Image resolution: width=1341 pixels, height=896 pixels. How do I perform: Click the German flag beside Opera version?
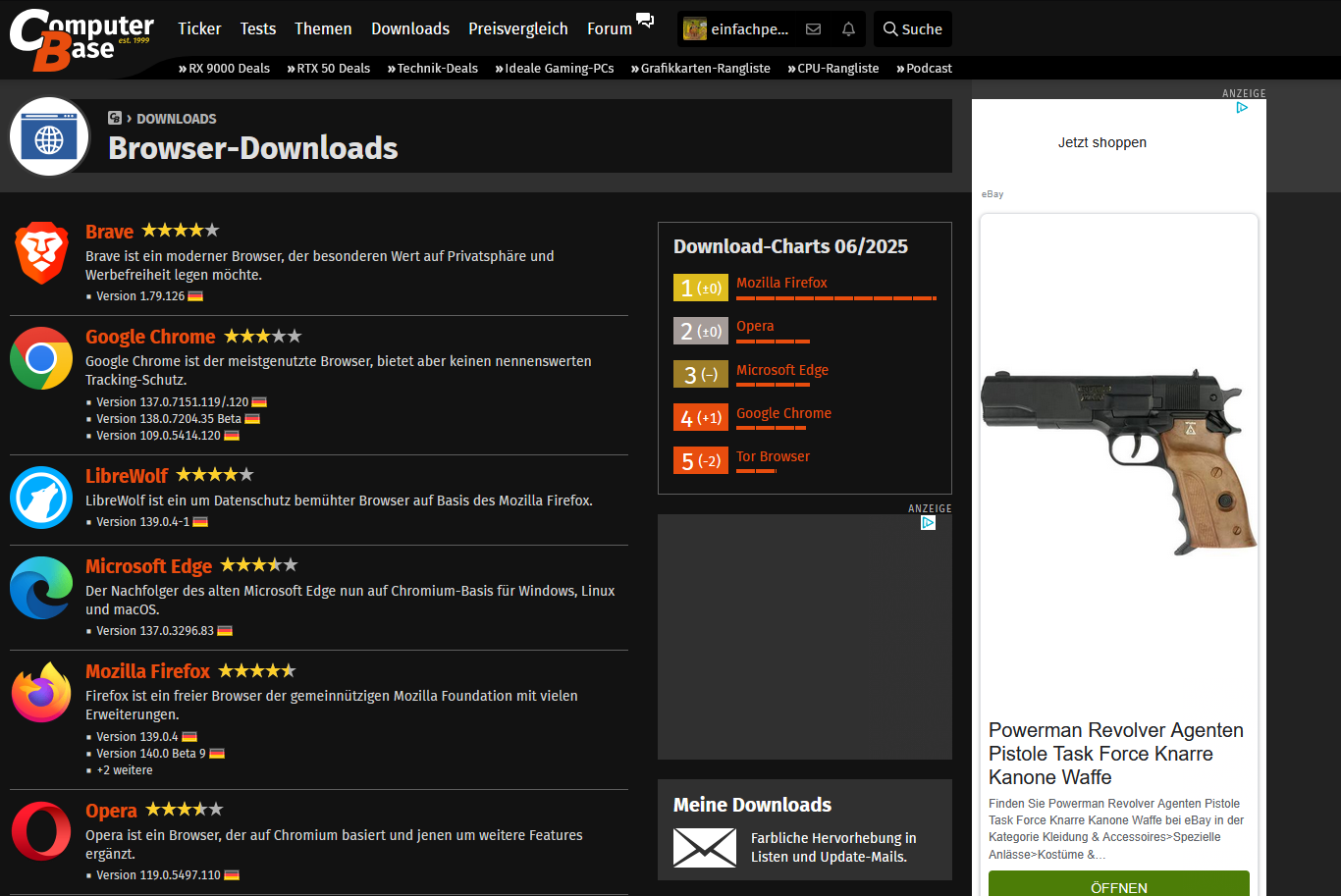232,875
